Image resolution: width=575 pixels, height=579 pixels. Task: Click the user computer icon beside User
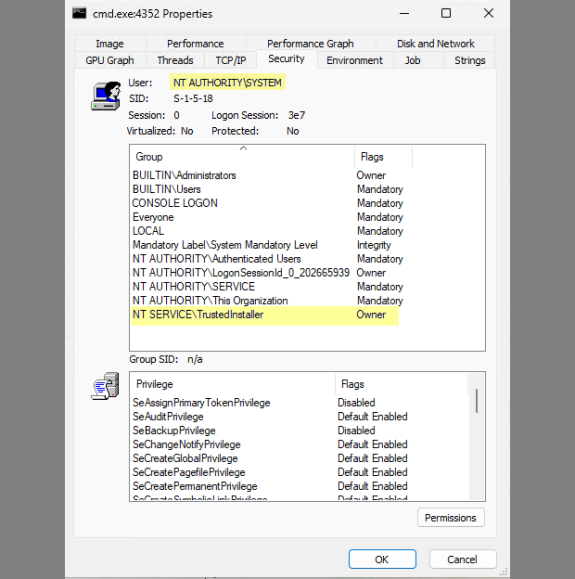coord(106,96)
